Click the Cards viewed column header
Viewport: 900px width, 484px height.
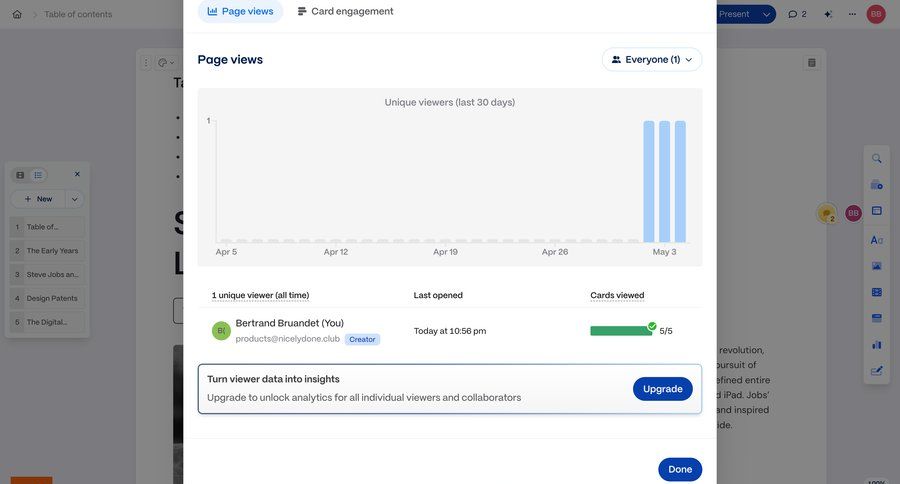(617, 295)
